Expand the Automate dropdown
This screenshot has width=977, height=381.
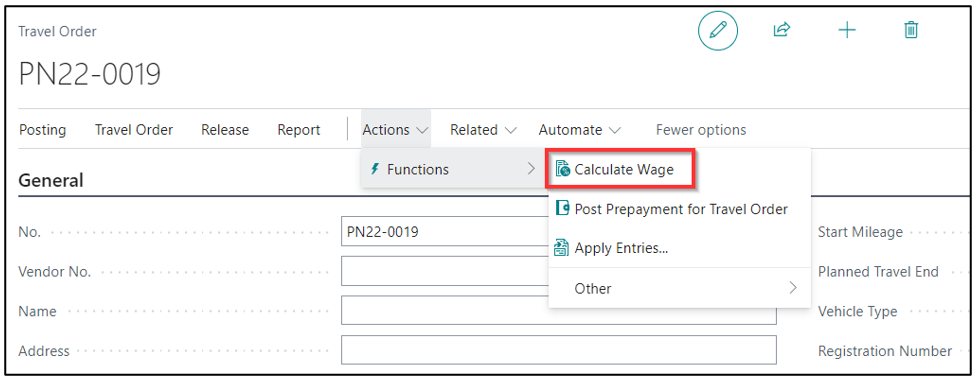(580, 130)
